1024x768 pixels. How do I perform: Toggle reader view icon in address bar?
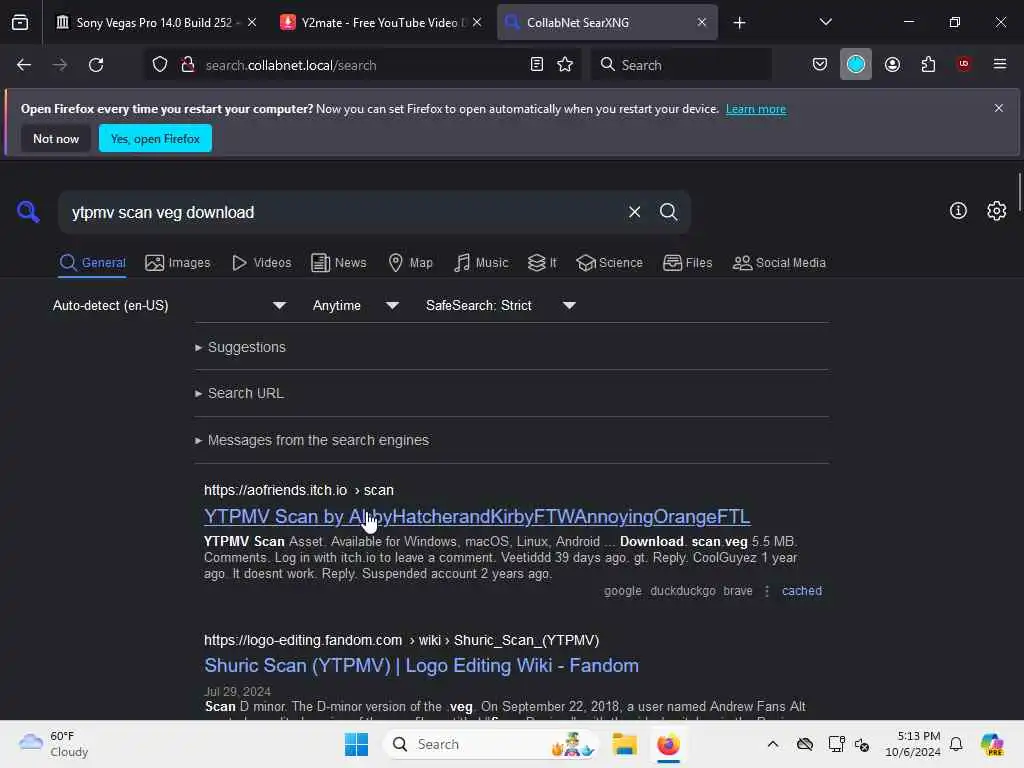pos(537,64)
